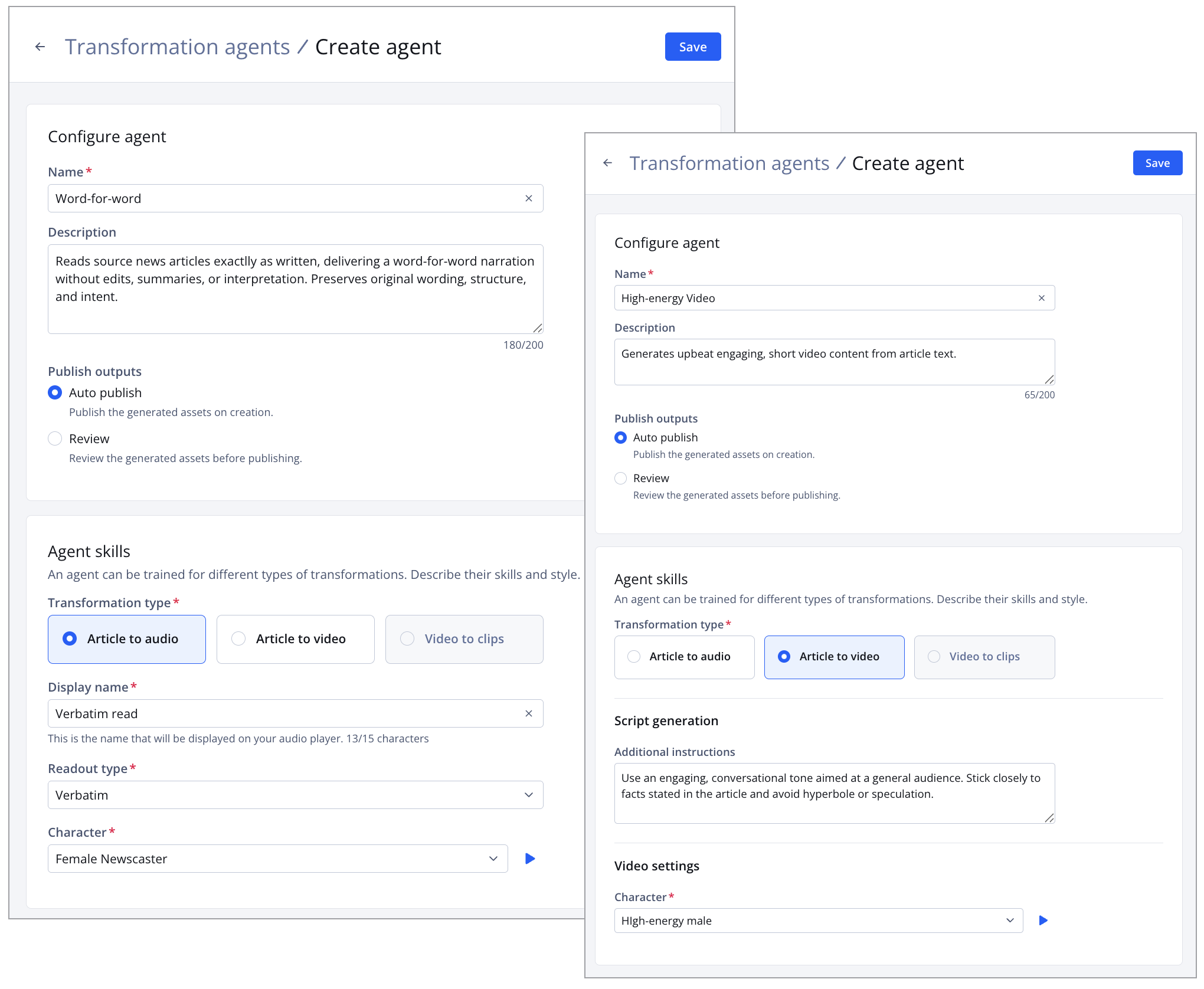Save the Word-for-word agent

(692, 46)
